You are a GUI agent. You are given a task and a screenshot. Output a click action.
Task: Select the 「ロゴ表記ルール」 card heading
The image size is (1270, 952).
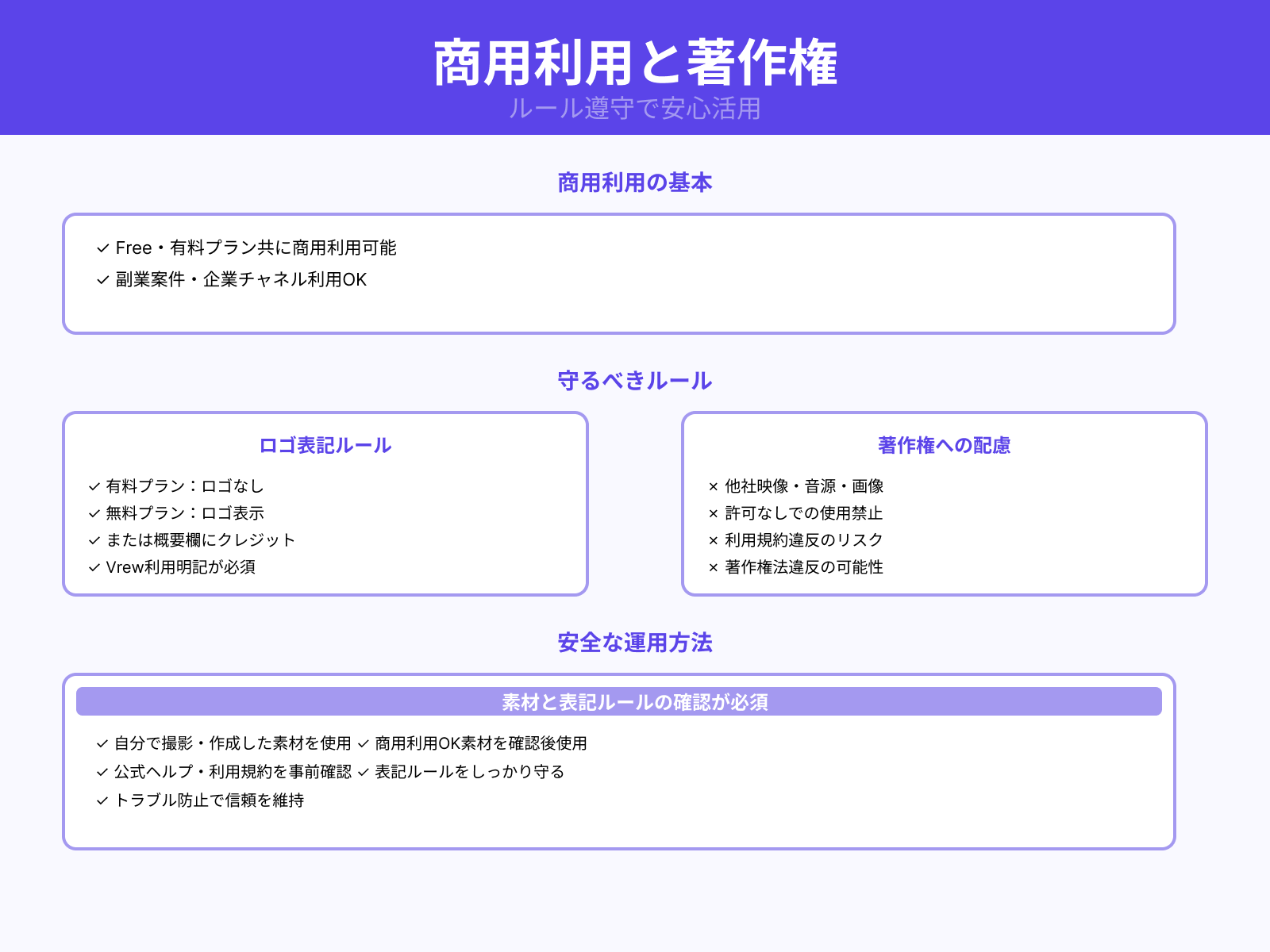coord(325,446)
